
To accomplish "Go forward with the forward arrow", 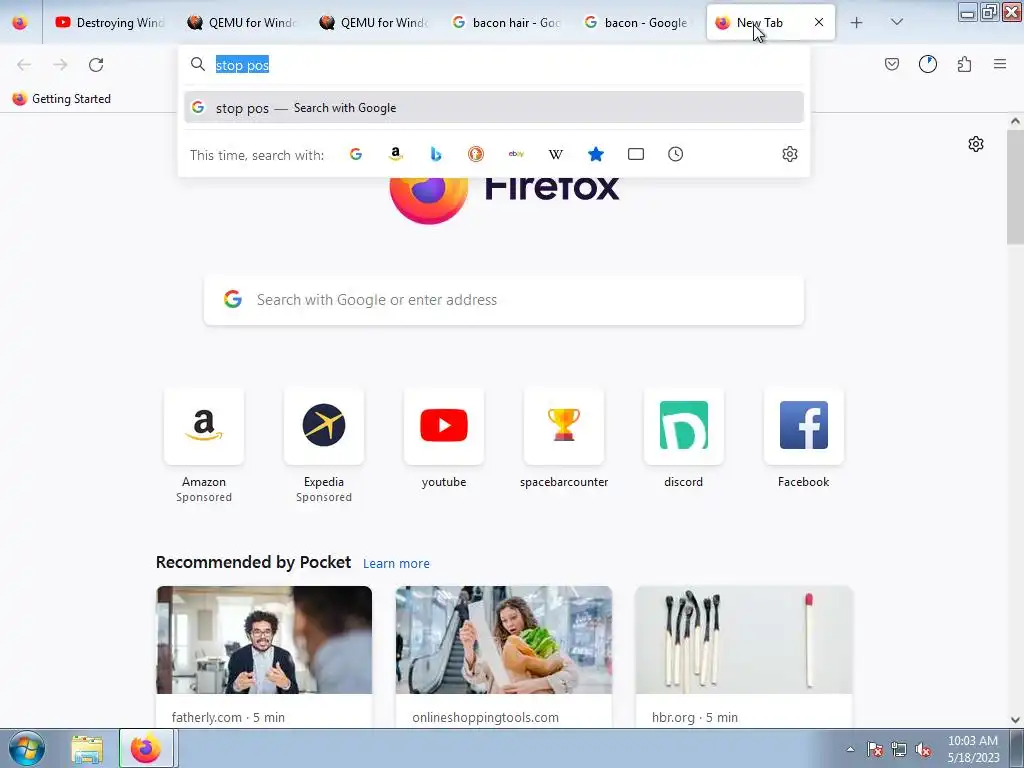I will tap(60, 65).
